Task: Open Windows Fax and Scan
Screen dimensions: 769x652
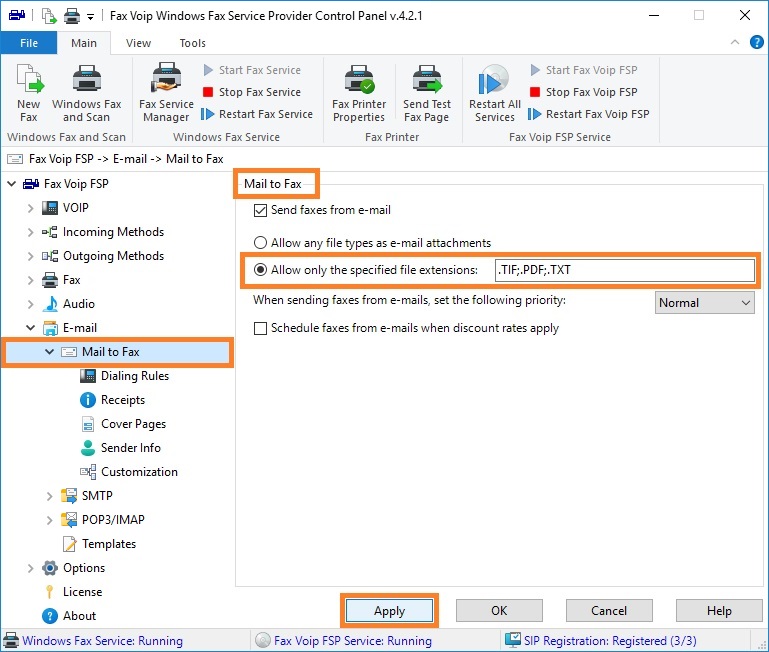Action: pos(86,93)
